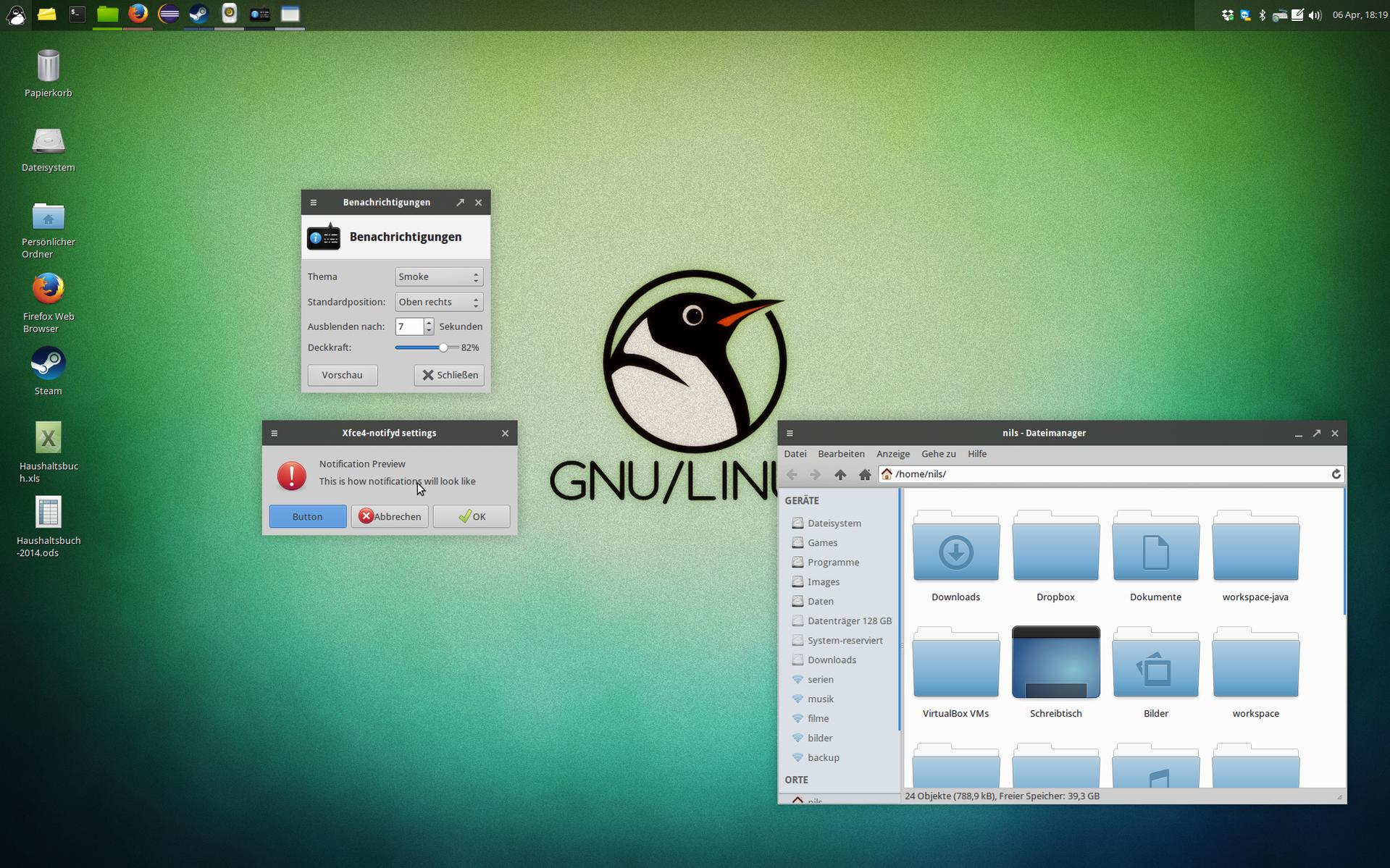
Task: Reload the folder in file manager
Action: [x=1336, y=474]
